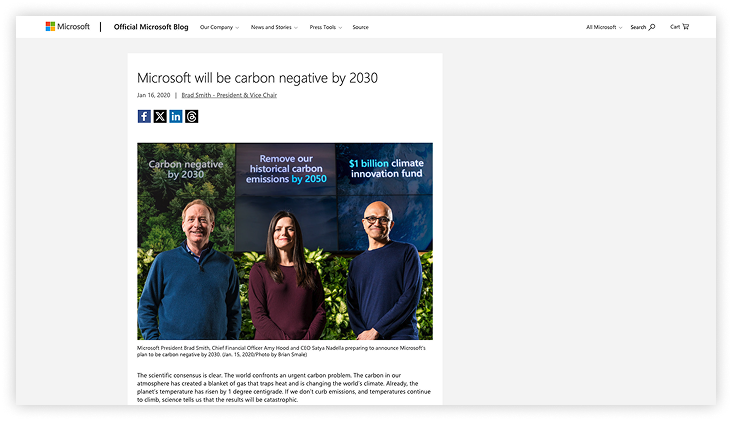The width and height of the screenshot is (732, 421).
Task: Share article on LinkedIn
Action: coord(176,116)
